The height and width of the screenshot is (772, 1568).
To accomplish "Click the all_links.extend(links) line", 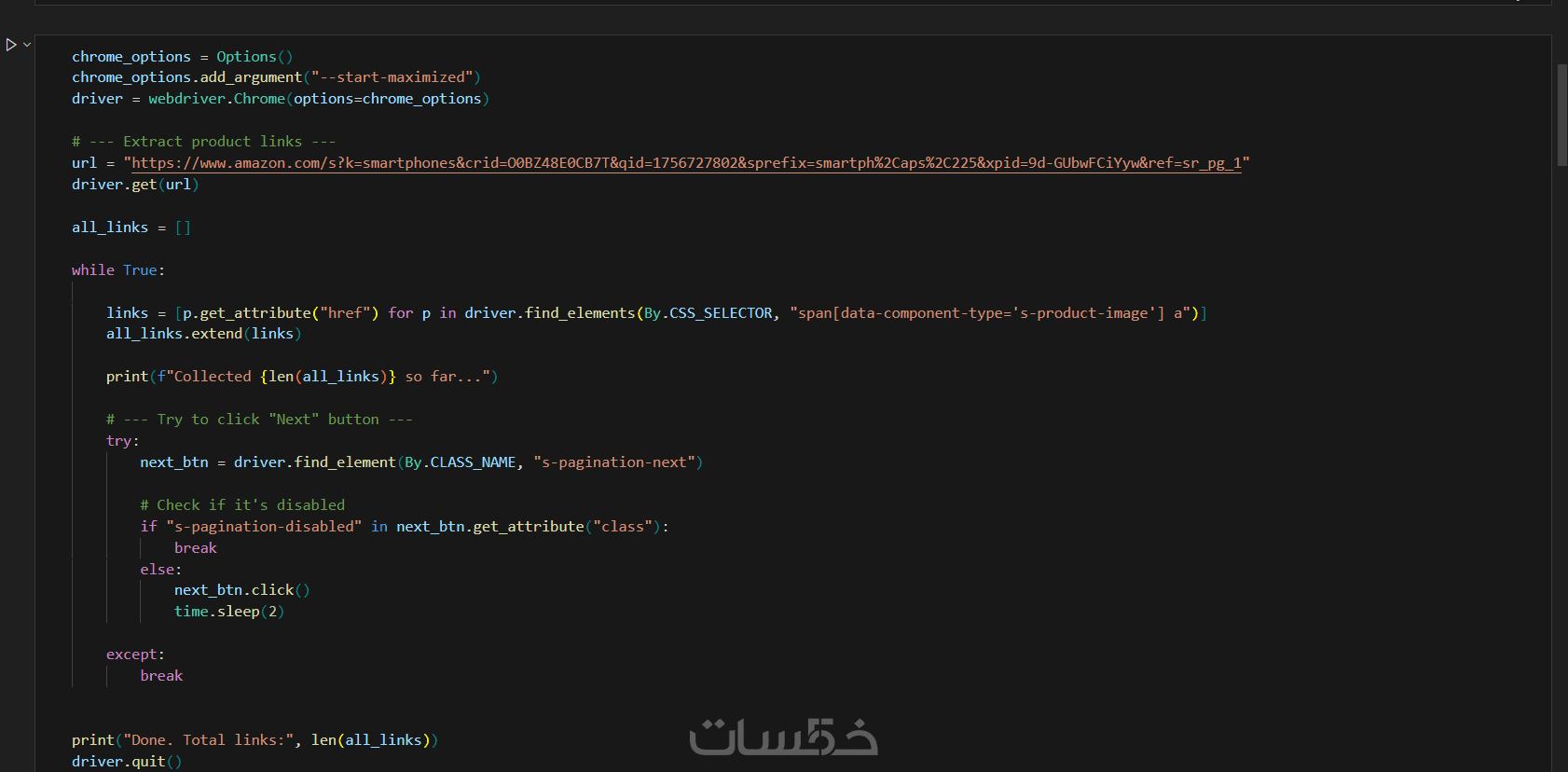I will tap(203, 334).
